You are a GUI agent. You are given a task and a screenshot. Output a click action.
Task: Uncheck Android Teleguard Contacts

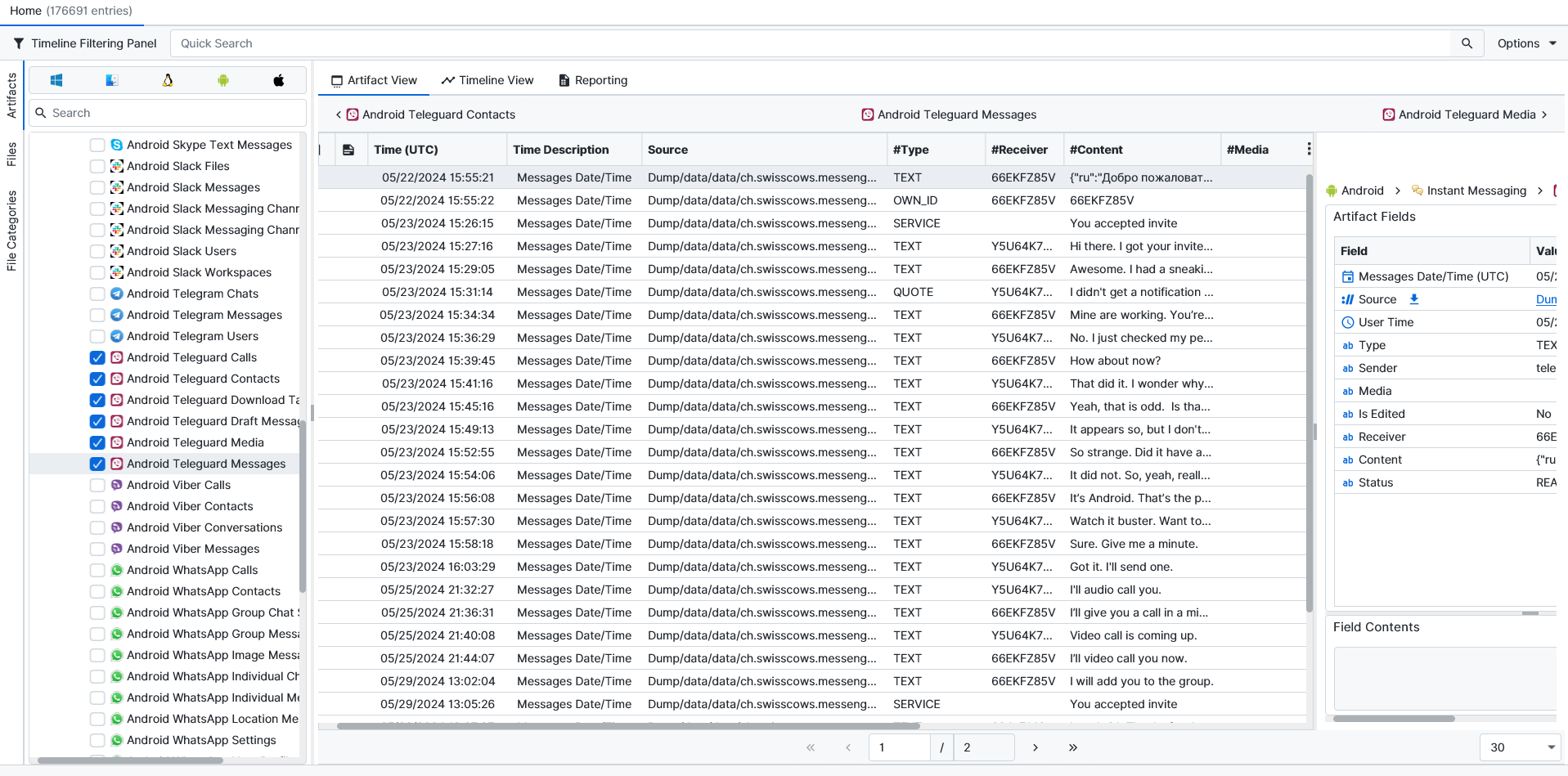pos(97,379)
